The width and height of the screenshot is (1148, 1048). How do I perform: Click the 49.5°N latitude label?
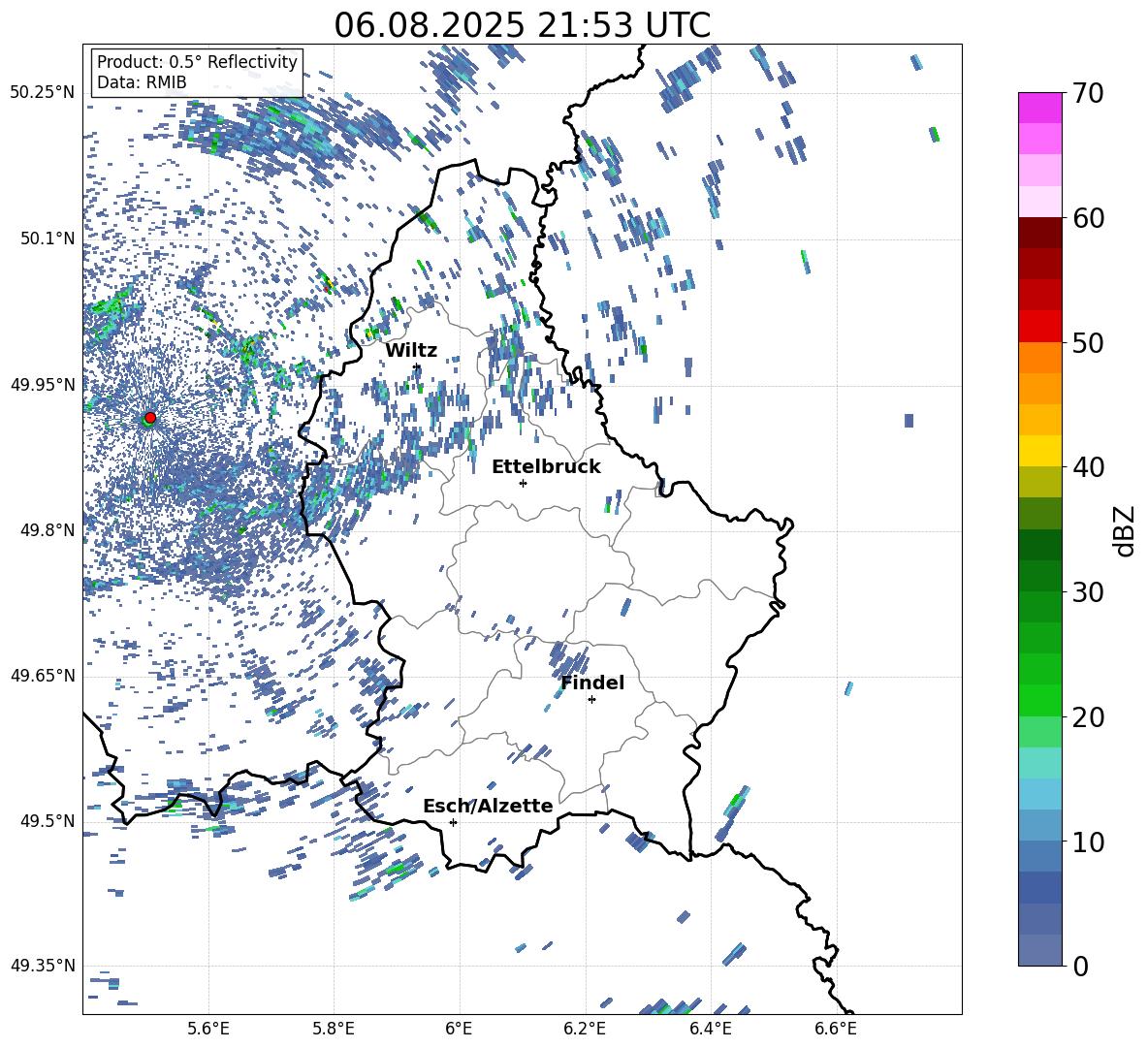coord(48,821)
